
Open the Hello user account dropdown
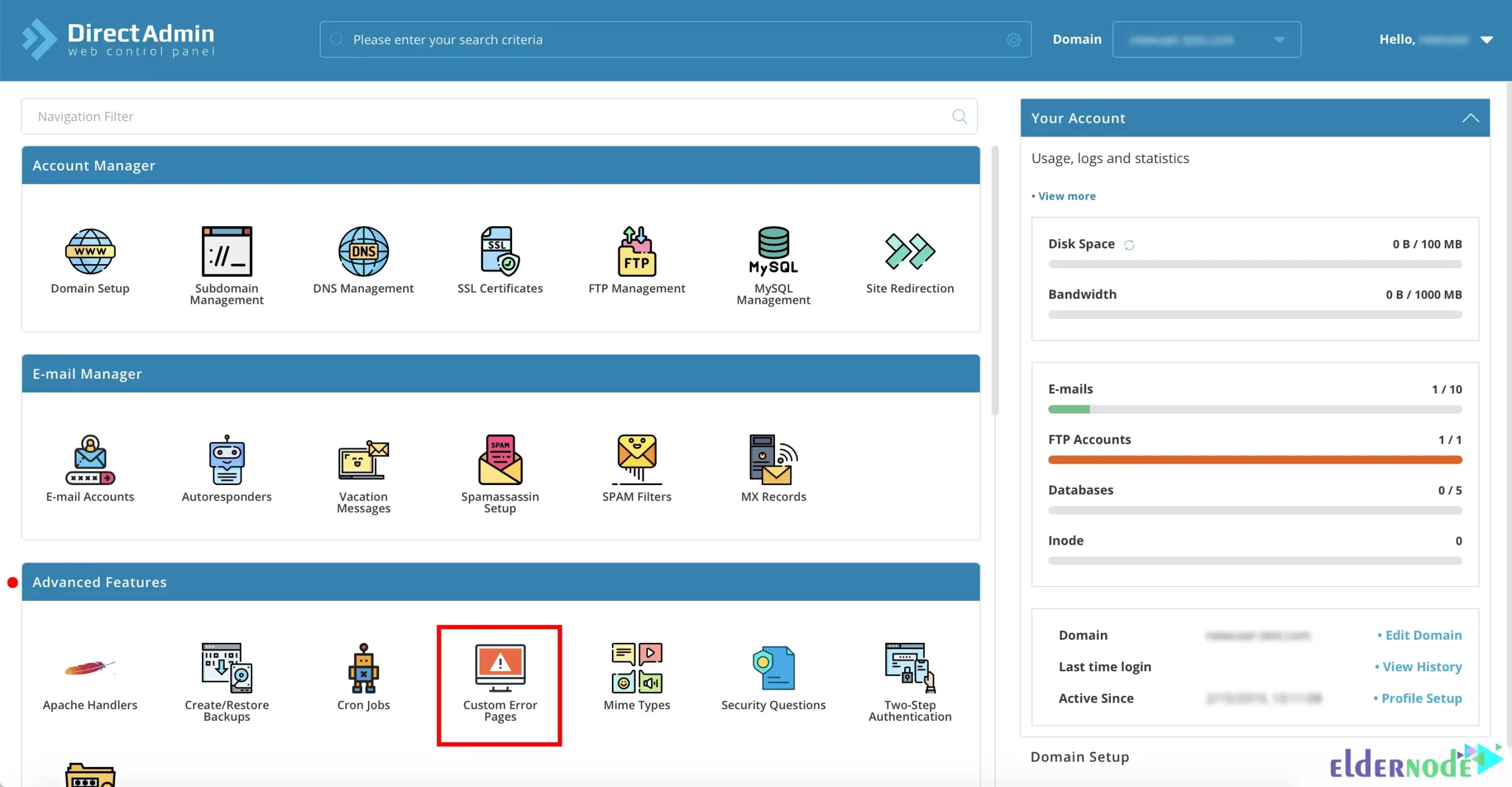1487,40
